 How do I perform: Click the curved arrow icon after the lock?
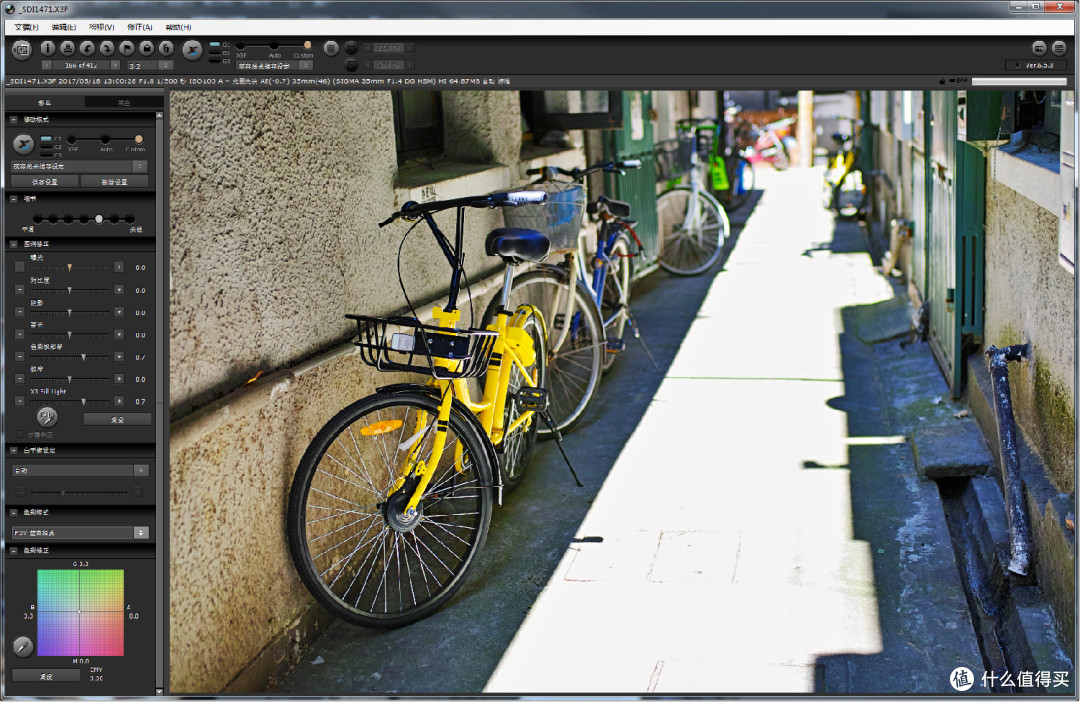pos(166,48)
